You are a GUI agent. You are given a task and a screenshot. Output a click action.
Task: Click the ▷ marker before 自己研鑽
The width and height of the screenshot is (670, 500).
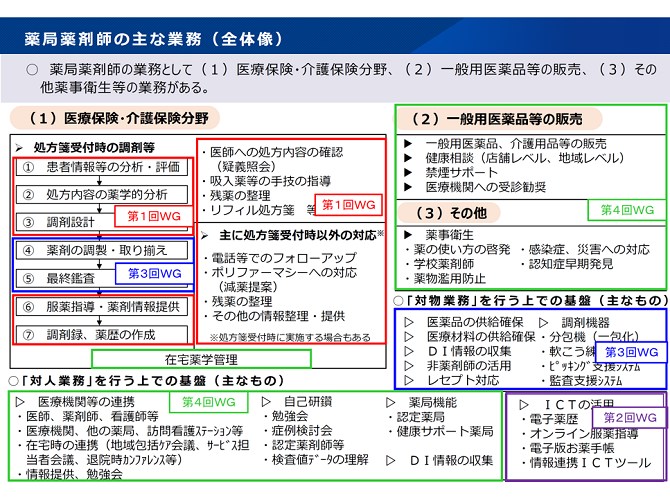[x=267, y=402]
